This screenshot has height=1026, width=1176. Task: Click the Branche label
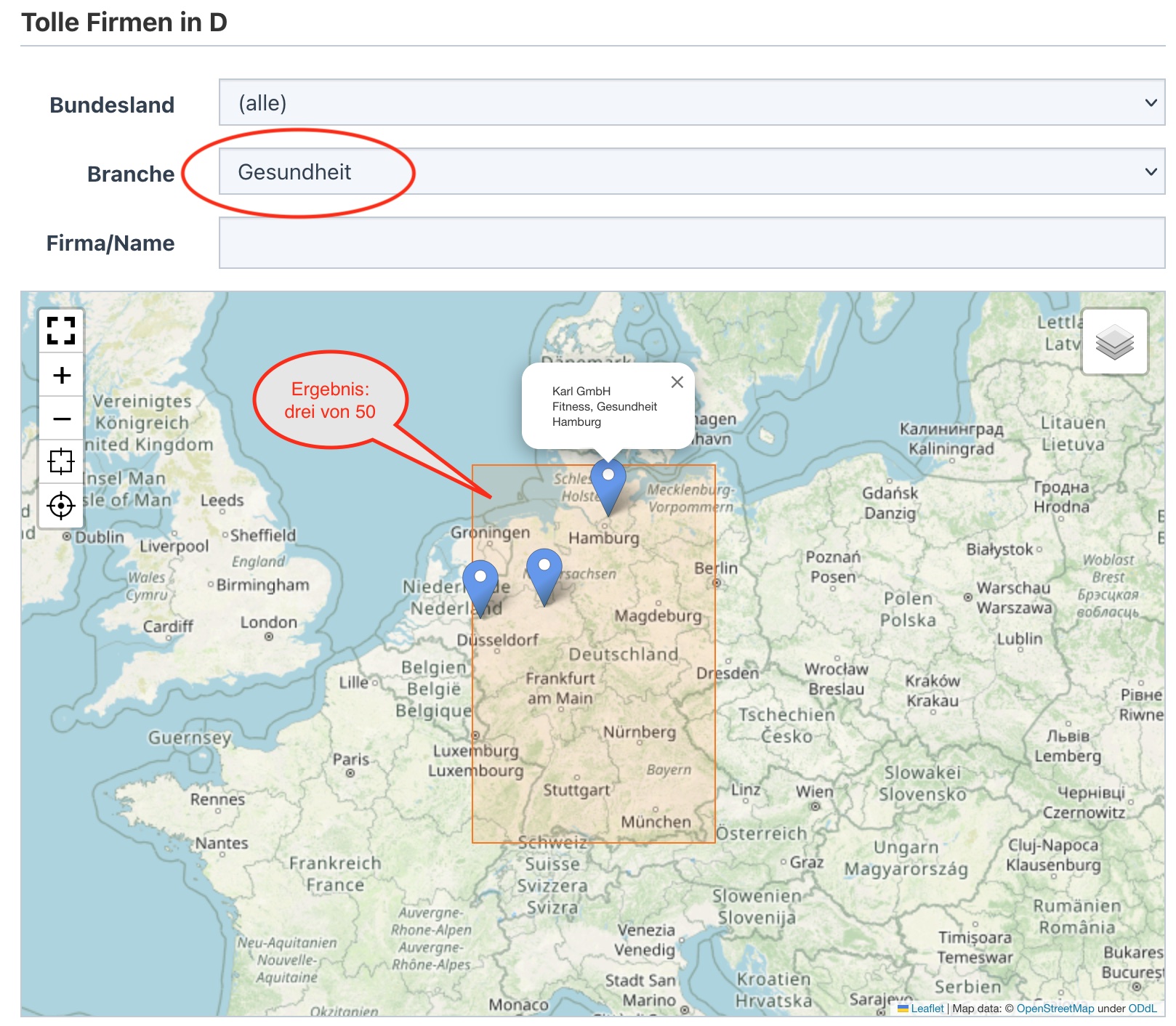[x=131, y=174]
